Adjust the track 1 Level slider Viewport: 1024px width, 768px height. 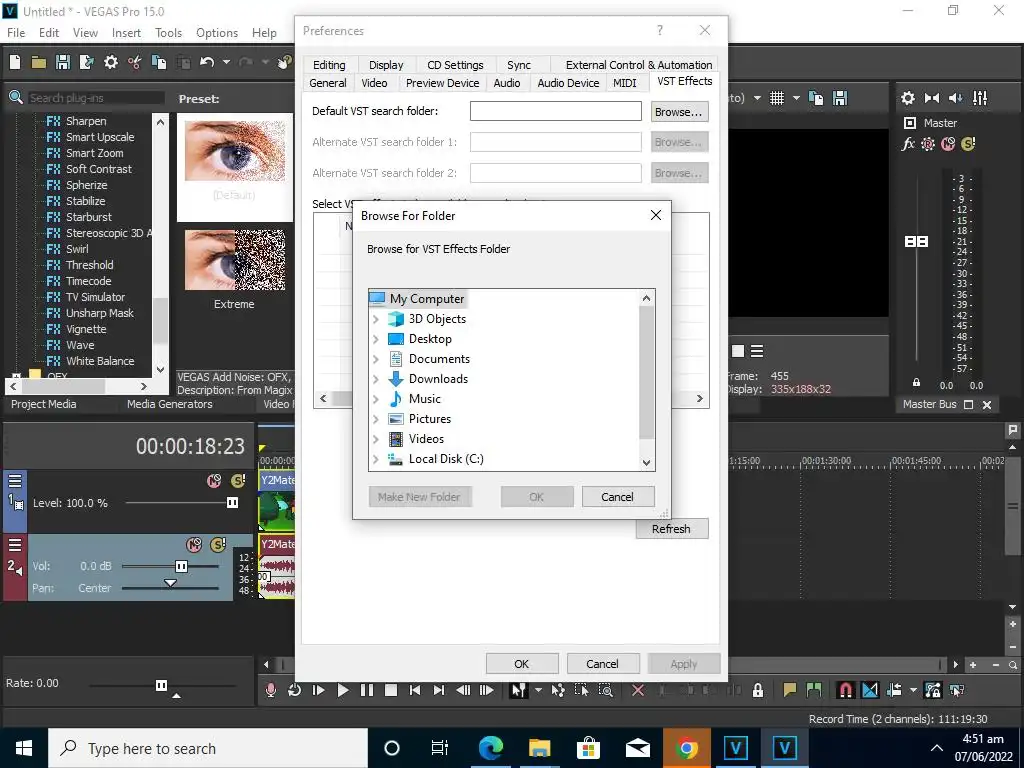tap(232, 503)
